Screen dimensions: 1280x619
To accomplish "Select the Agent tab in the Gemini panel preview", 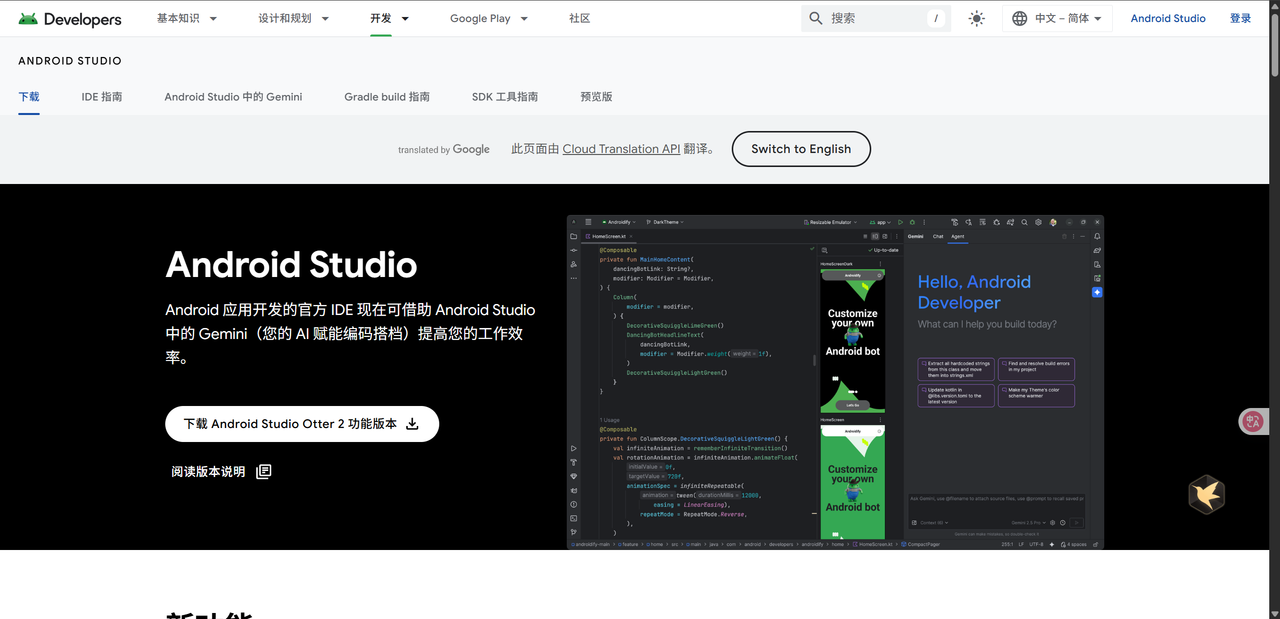I will [x=957, y=236].
